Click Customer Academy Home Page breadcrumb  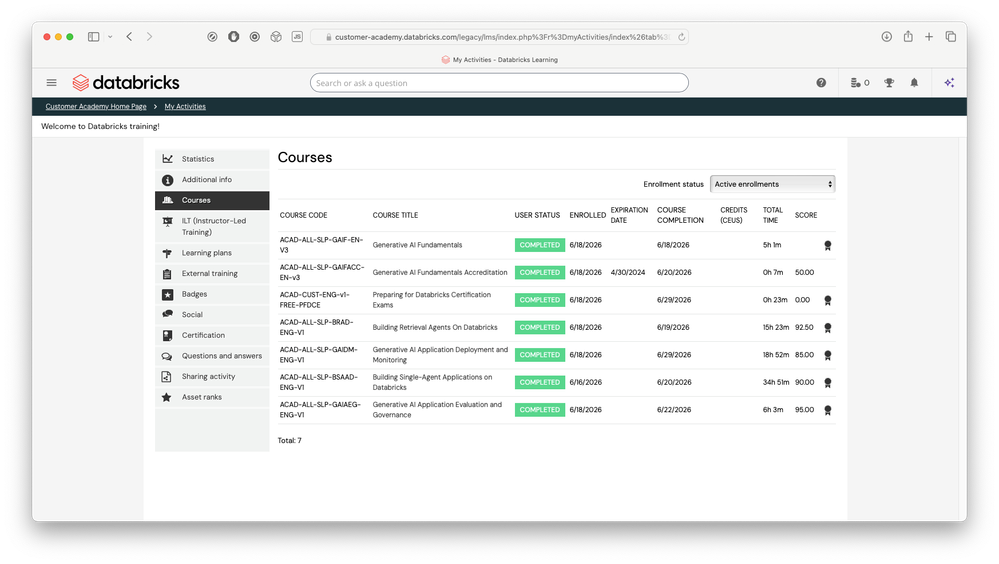coord(96,106)
